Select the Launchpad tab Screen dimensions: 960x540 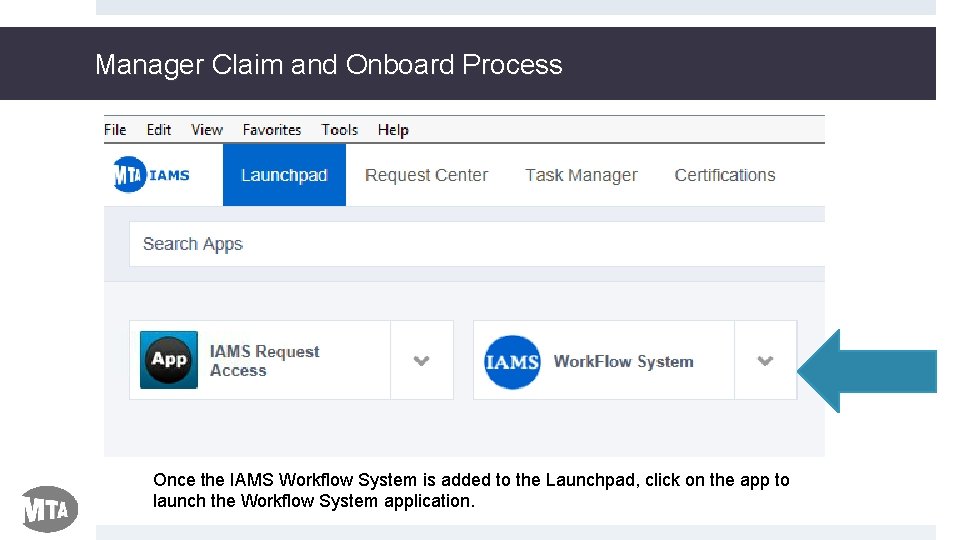coord(284,174)
